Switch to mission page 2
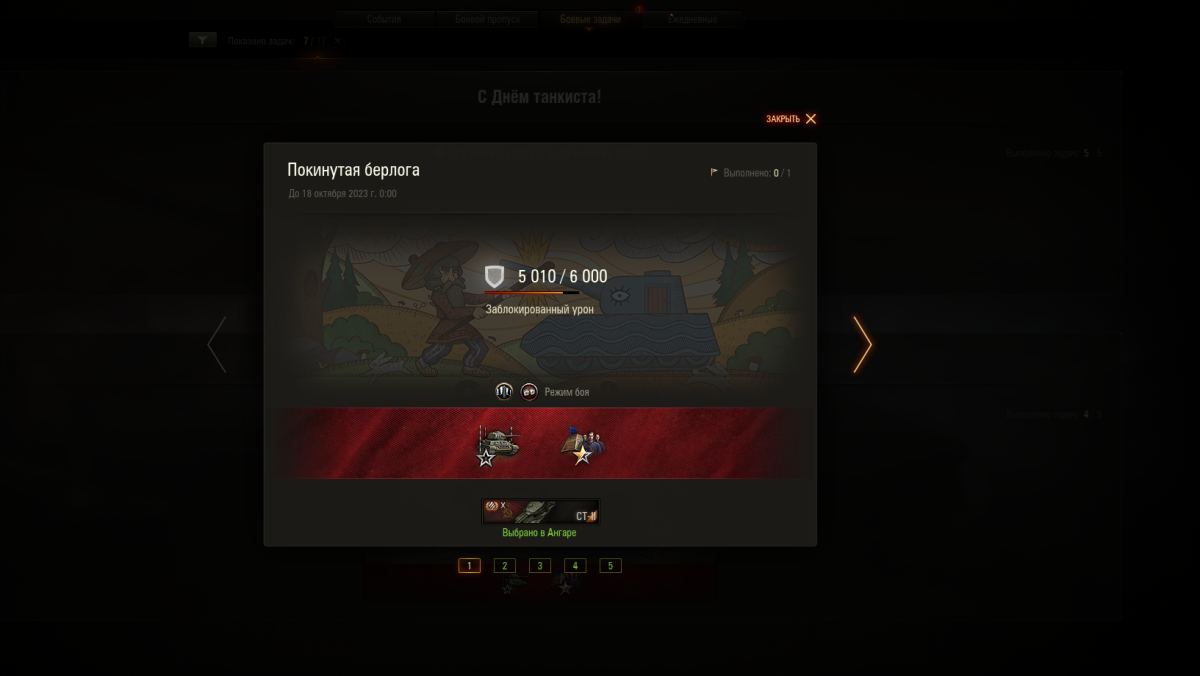The image size is (1200, 676). 505,566
